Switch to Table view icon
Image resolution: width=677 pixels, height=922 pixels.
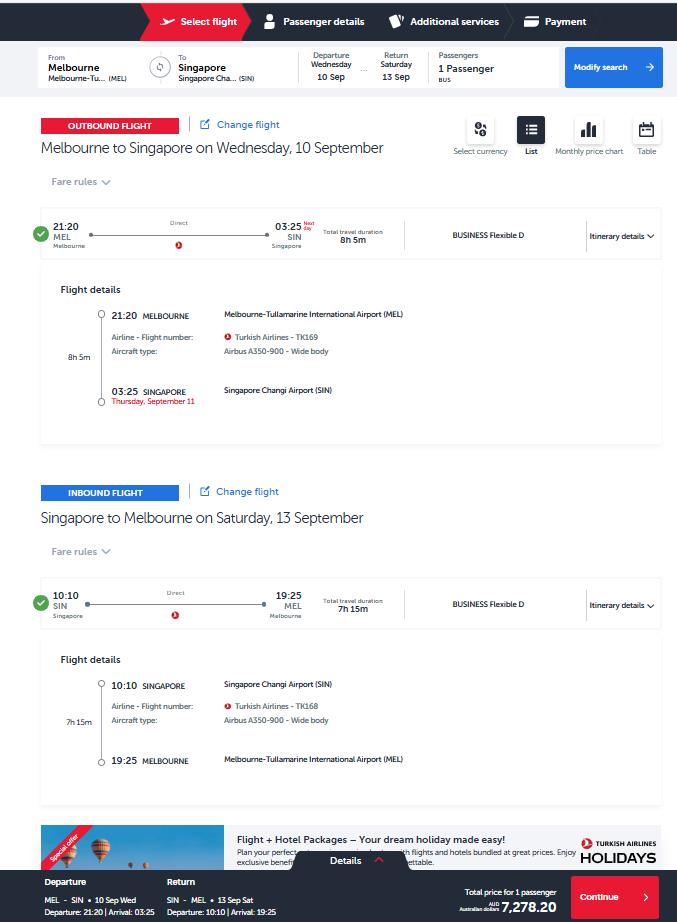pyautogui.click(x=646, y=130)
